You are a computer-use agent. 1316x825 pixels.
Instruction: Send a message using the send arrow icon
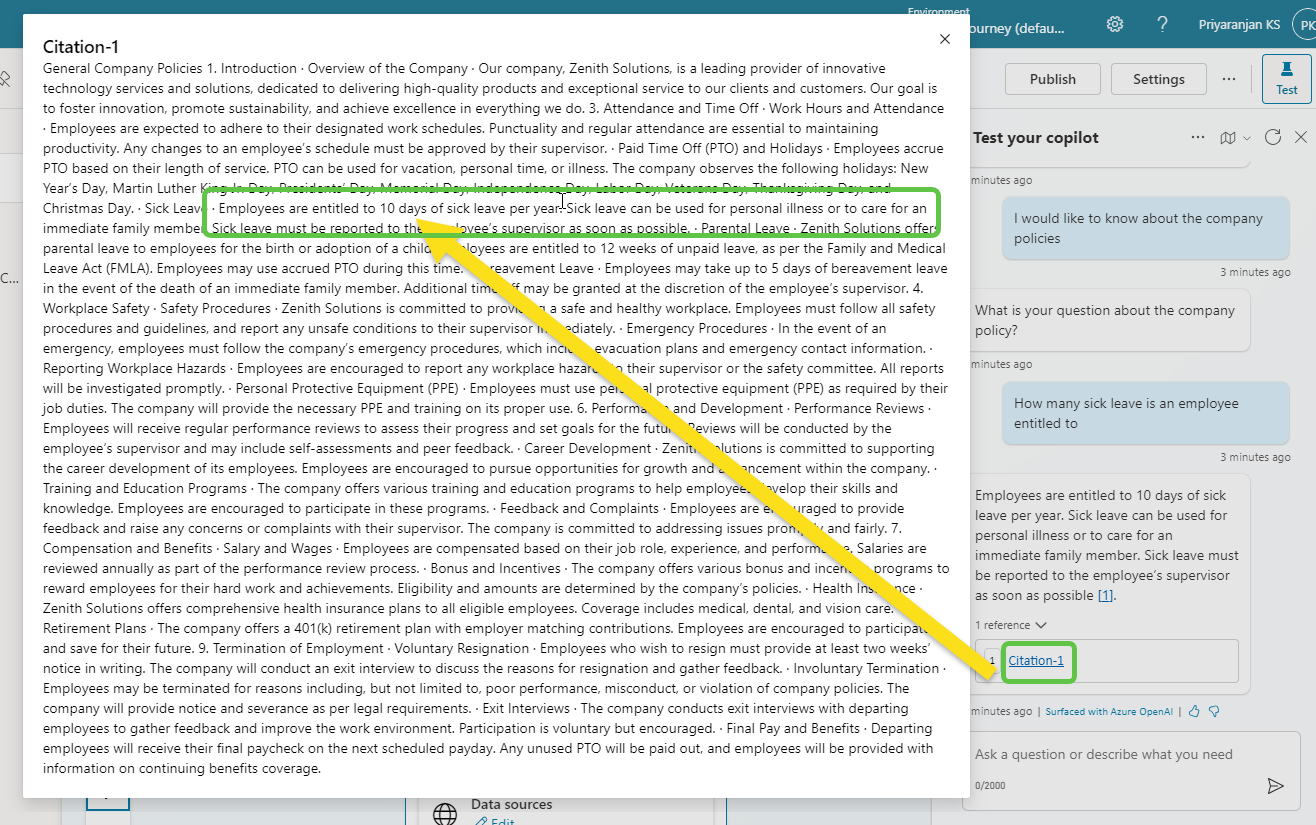coord(1277,786)
